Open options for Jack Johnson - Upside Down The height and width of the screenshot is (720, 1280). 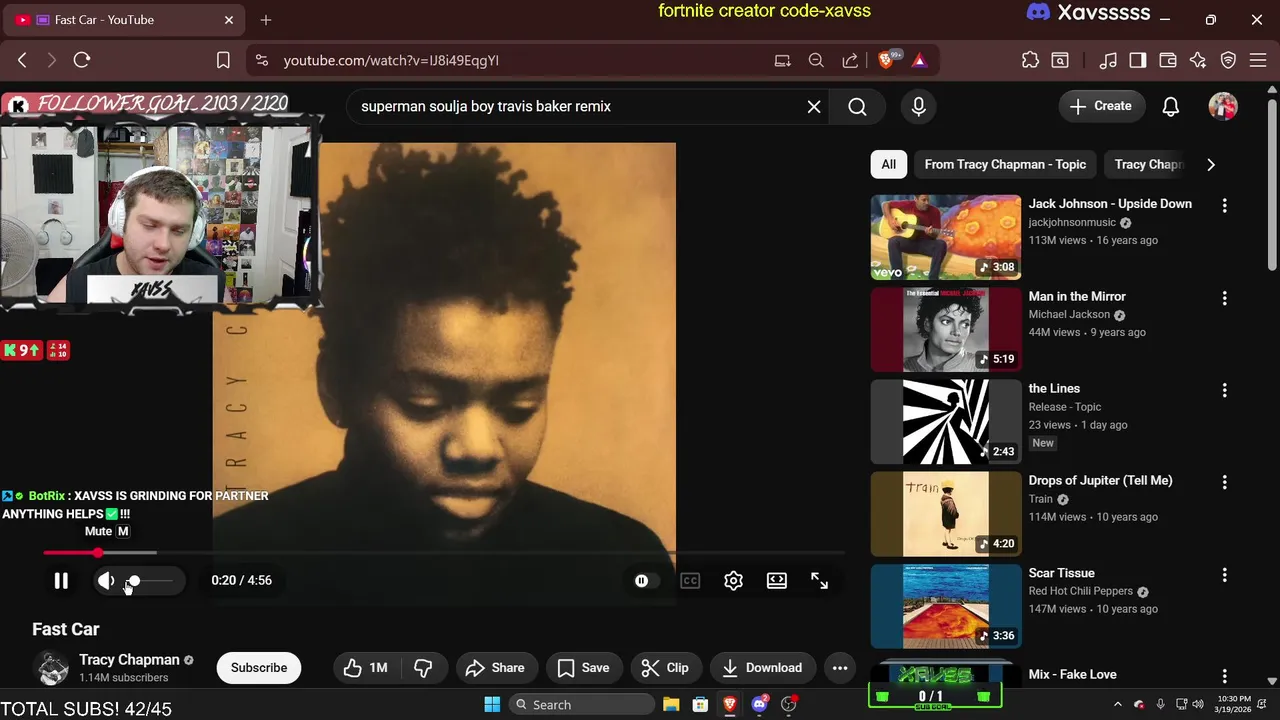pos(1225,205)
